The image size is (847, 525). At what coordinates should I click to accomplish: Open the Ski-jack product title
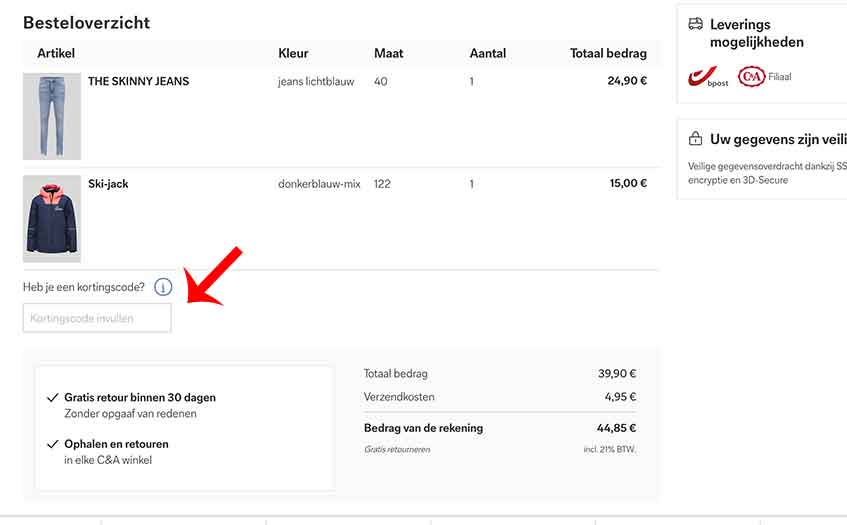tap(108, 184)
